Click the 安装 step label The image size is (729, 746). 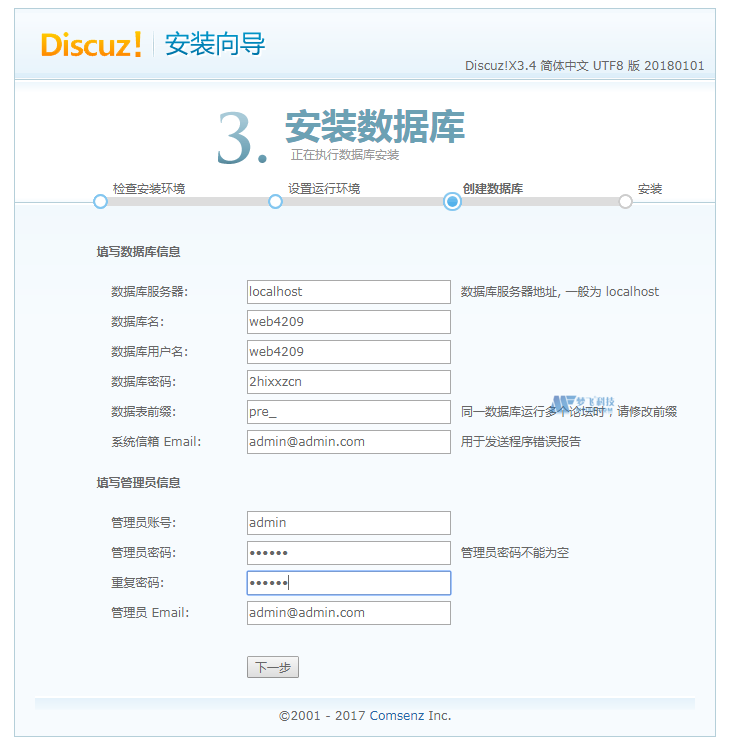[650, 189]
